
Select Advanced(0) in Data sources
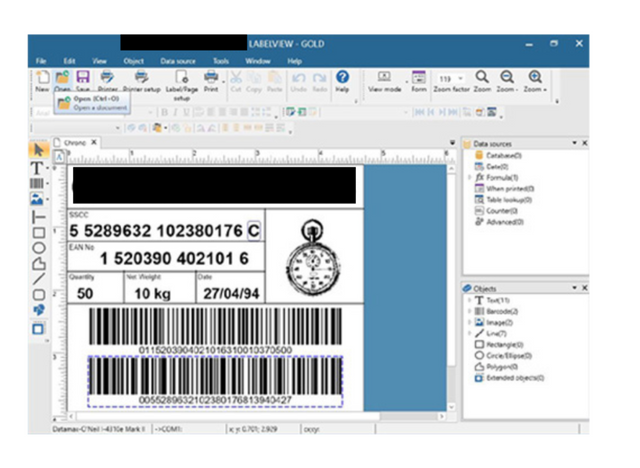click(x=499, y=222)
